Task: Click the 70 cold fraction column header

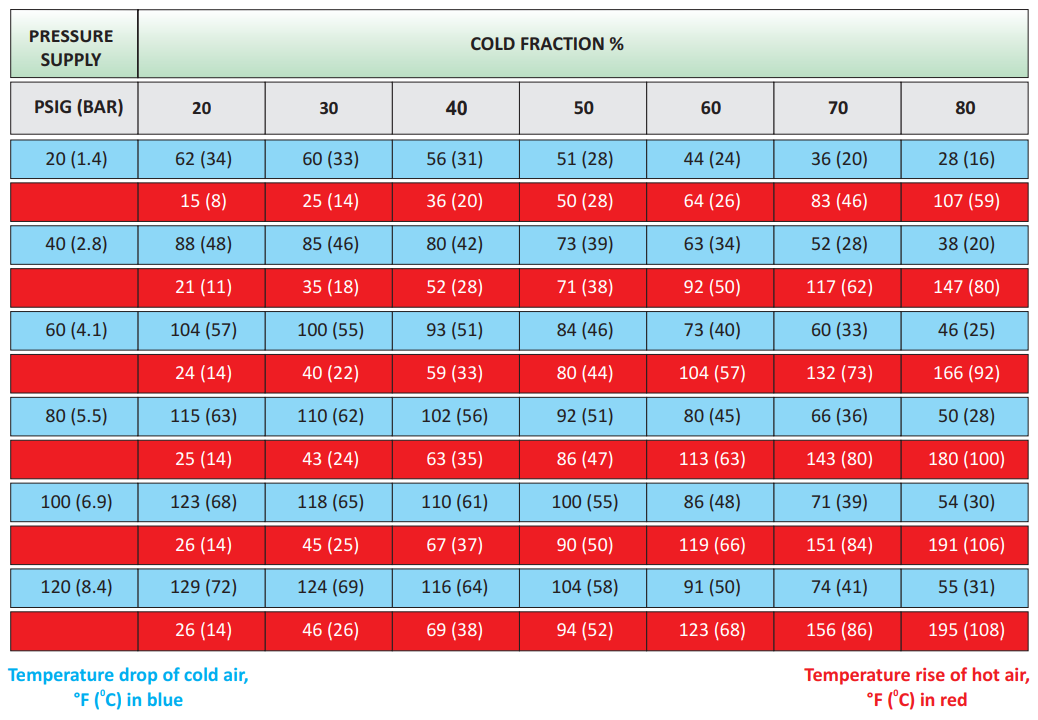Action: (838, 108)
